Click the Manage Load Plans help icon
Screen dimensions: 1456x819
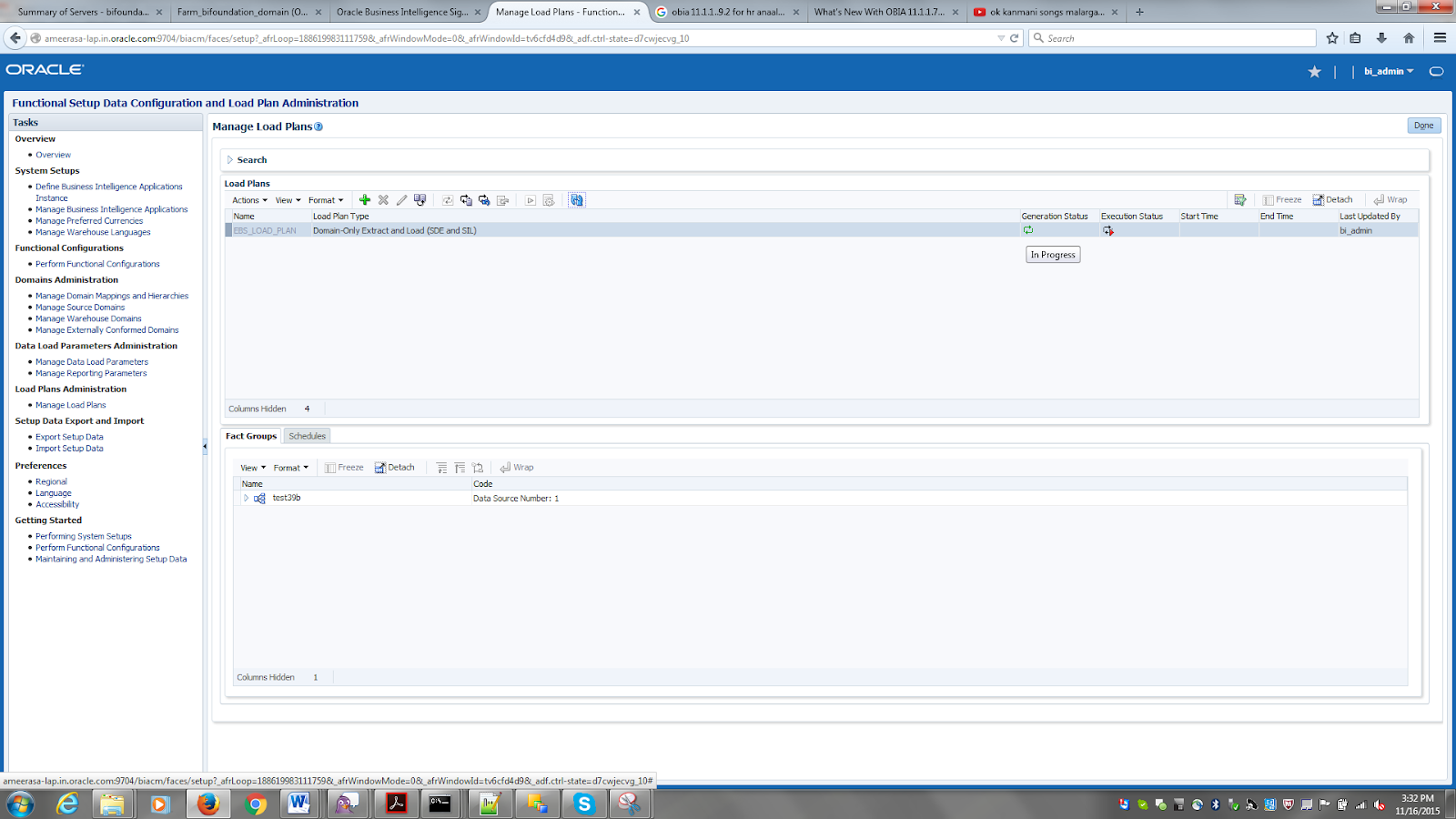318,126
